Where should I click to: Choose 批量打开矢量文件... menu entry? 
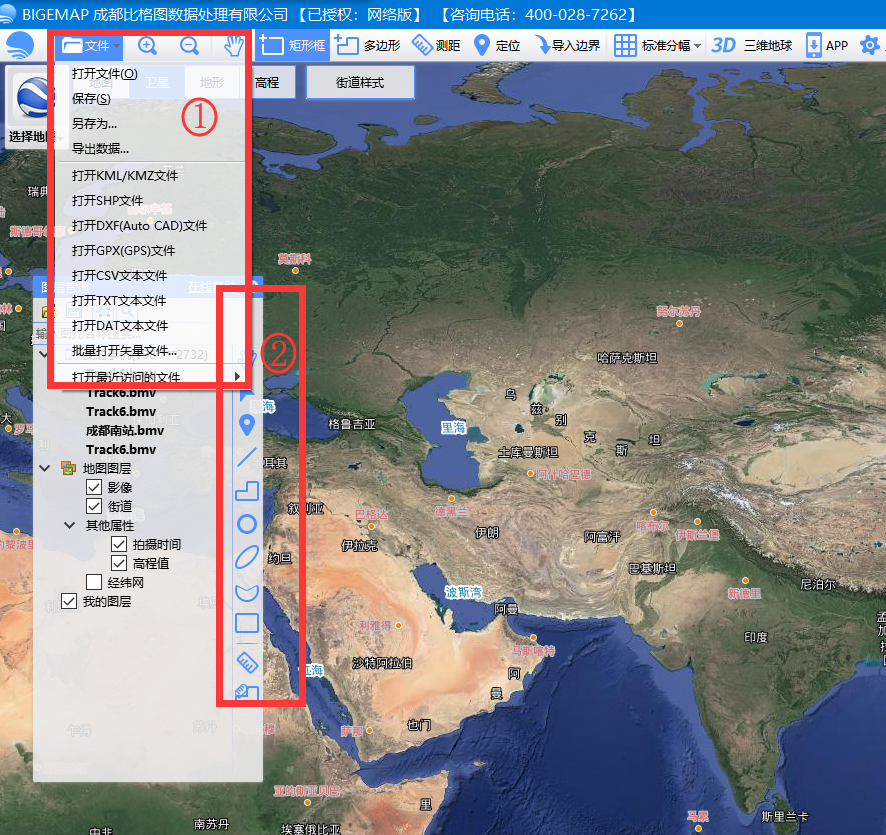(124, 350)
